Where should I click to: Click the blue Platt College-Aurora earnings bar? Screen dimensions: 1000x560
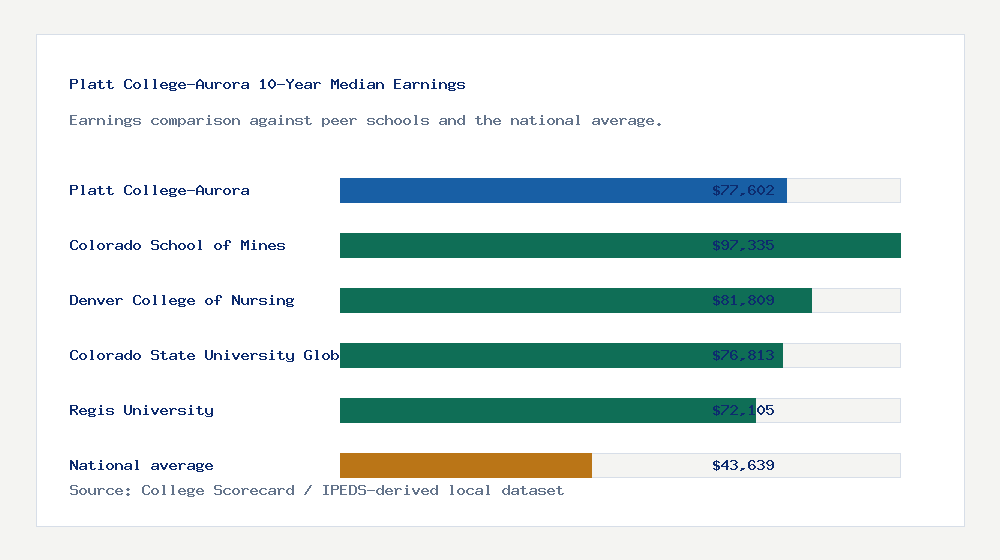point(563,191)
